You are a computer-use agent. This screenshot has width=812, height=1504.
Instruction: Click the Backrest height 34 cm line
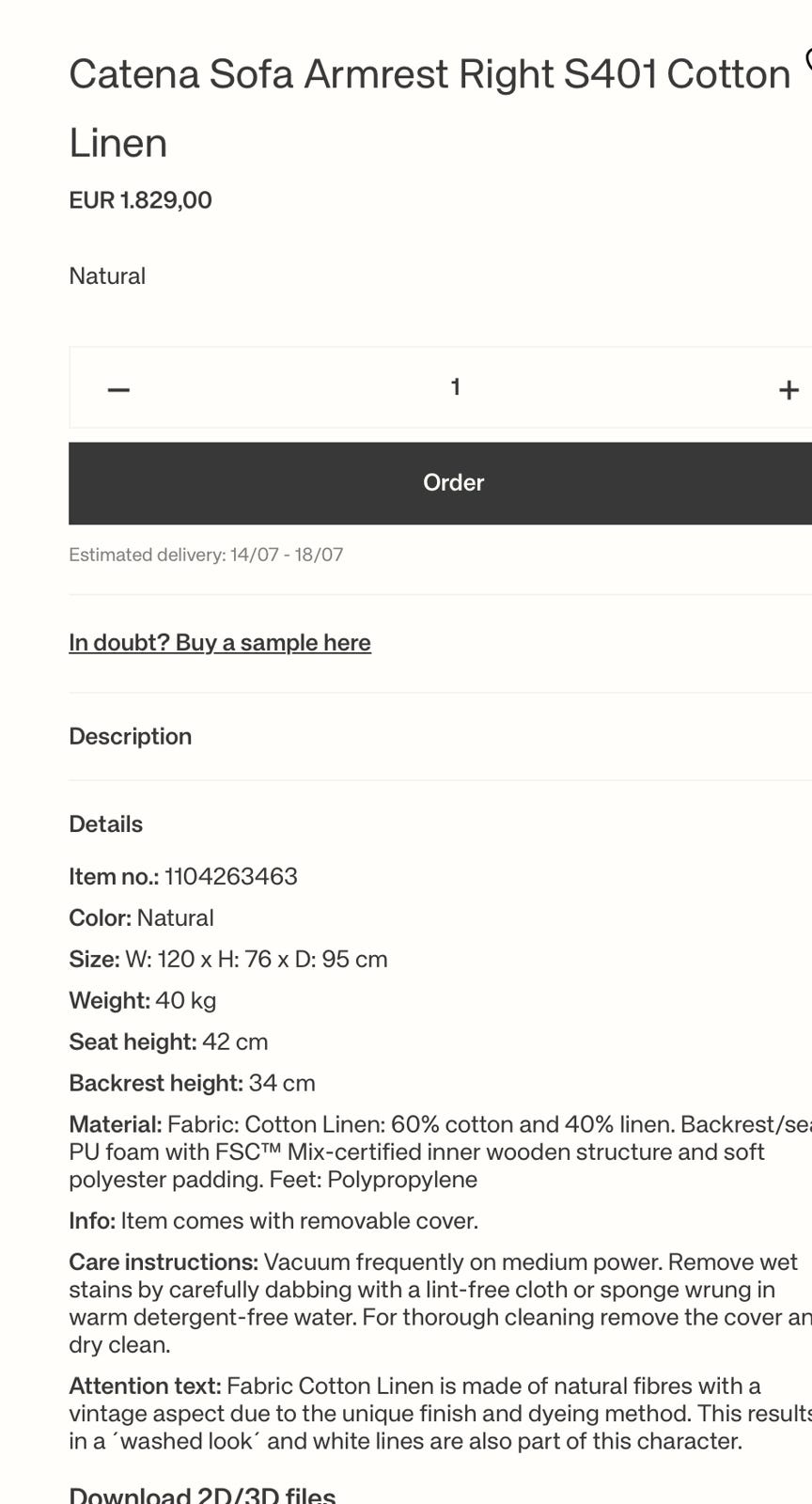click(193, 1083)
